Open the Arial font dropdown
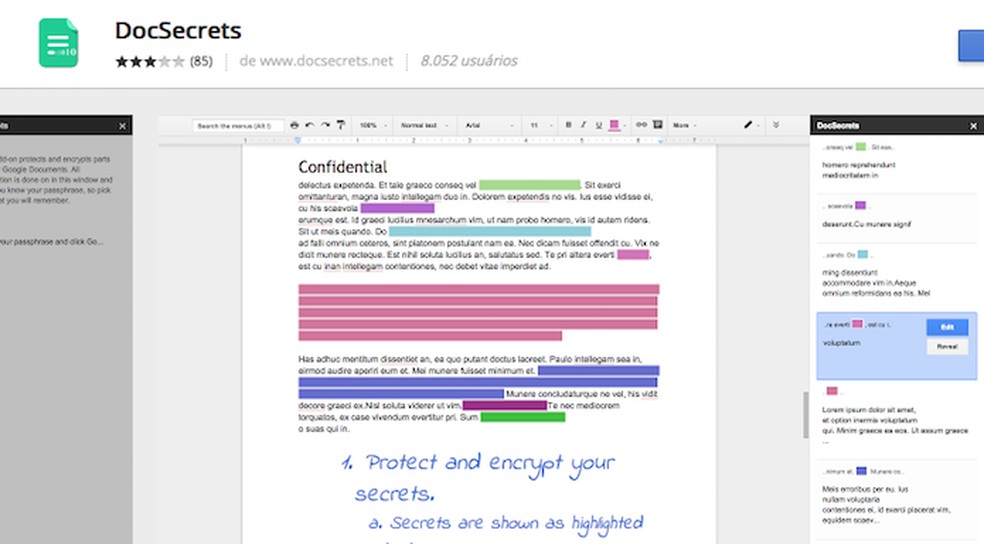Image resolution: width=984 pixels, height=544 pixels. coord(489,125)
